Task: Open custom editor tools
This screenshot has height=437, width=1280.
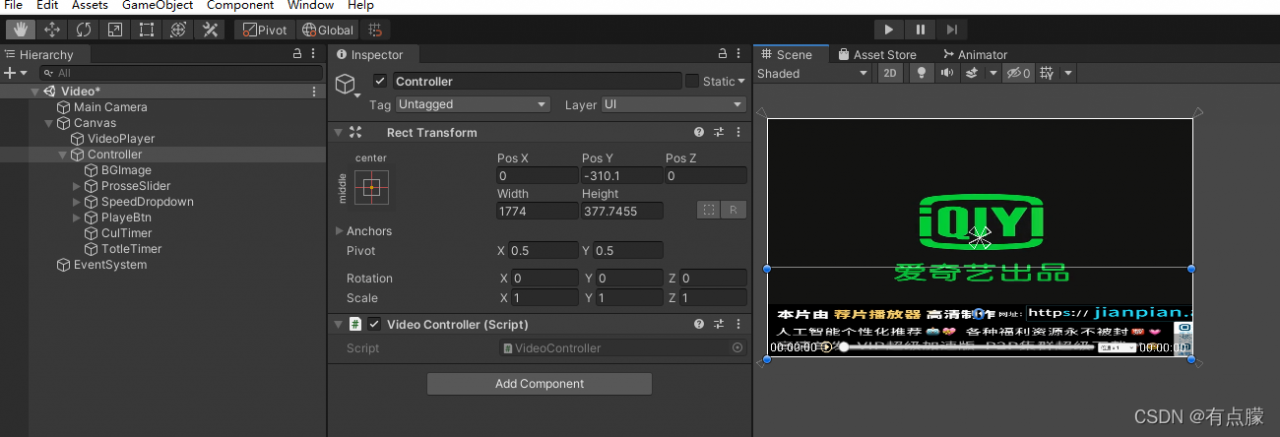Action: 210,30
